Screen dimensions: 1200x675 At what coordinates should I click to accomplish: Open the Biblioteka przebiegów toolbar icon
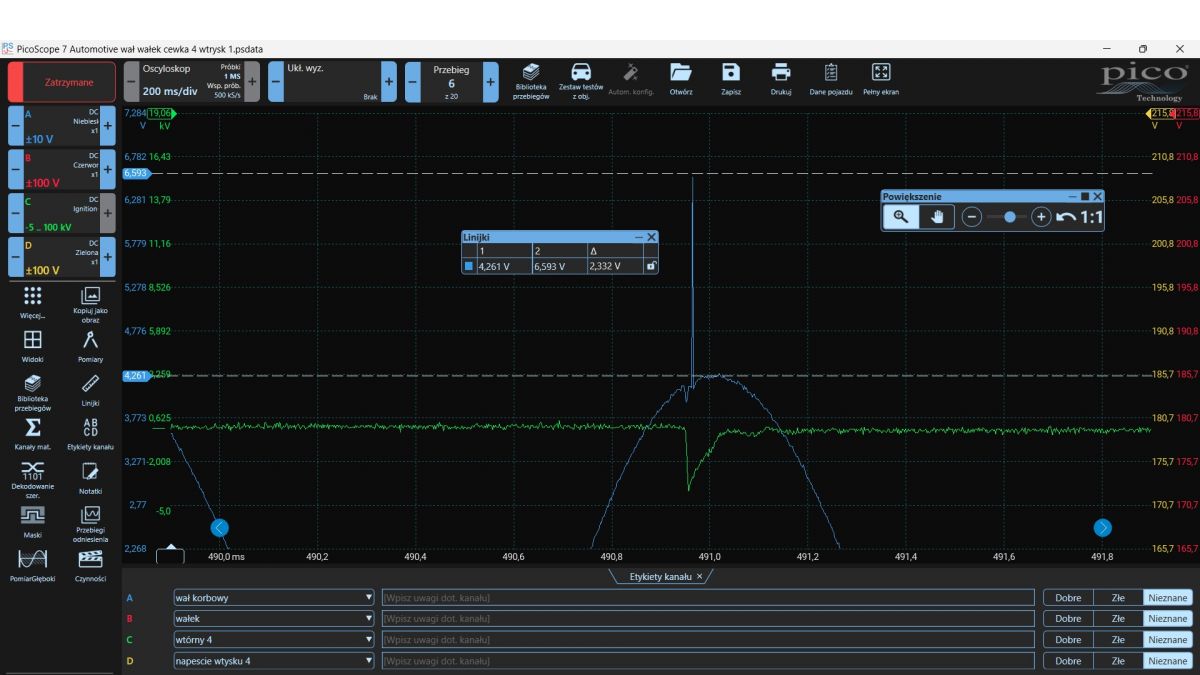[532, 73]
